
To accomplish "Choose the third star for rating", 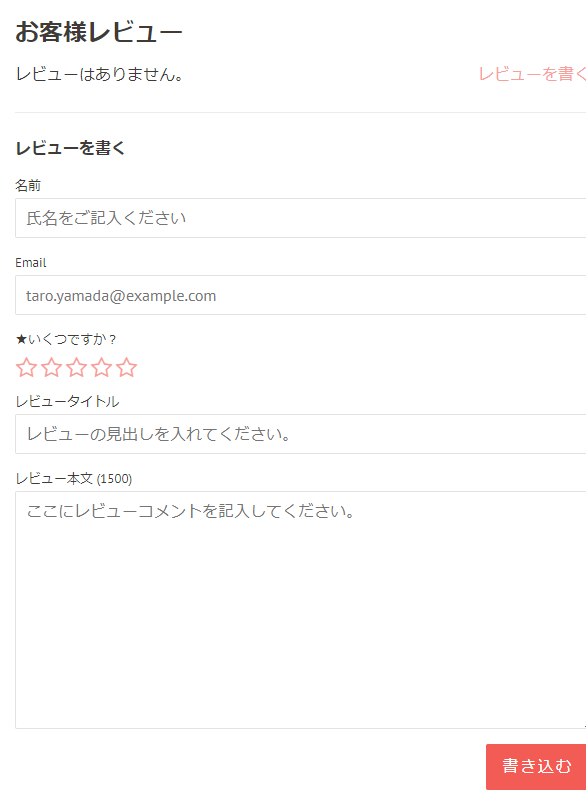I will [76, 367].
